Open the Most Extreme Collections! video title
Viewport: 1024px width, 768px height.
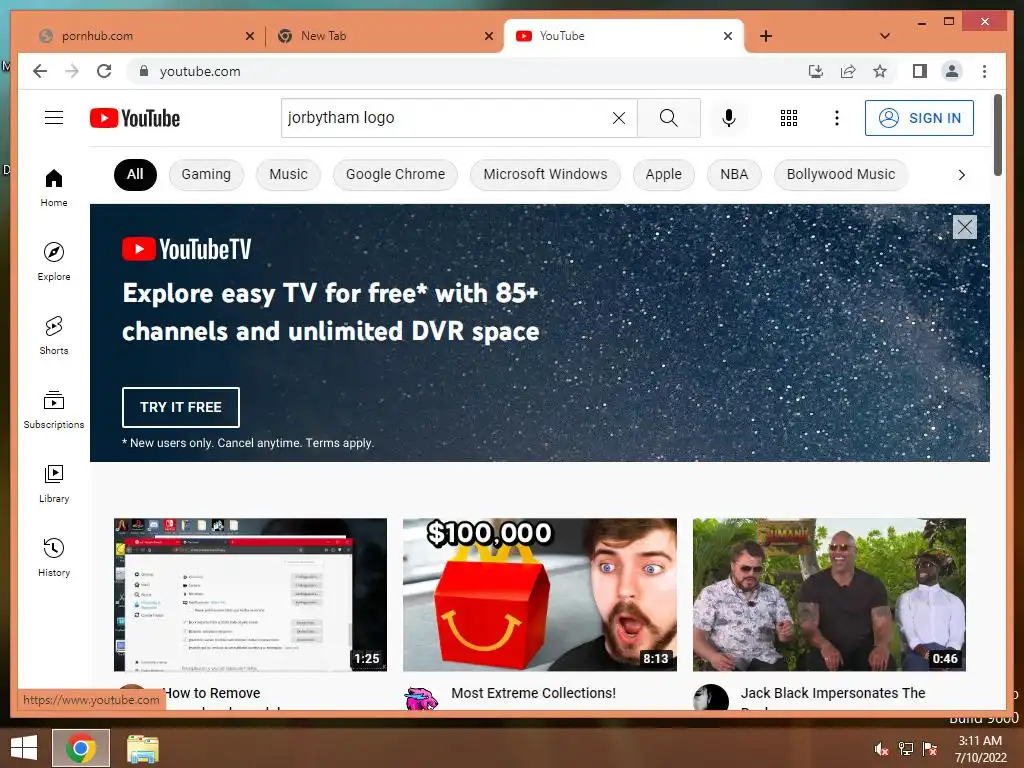pyautogui.click(x=534, y=693)
